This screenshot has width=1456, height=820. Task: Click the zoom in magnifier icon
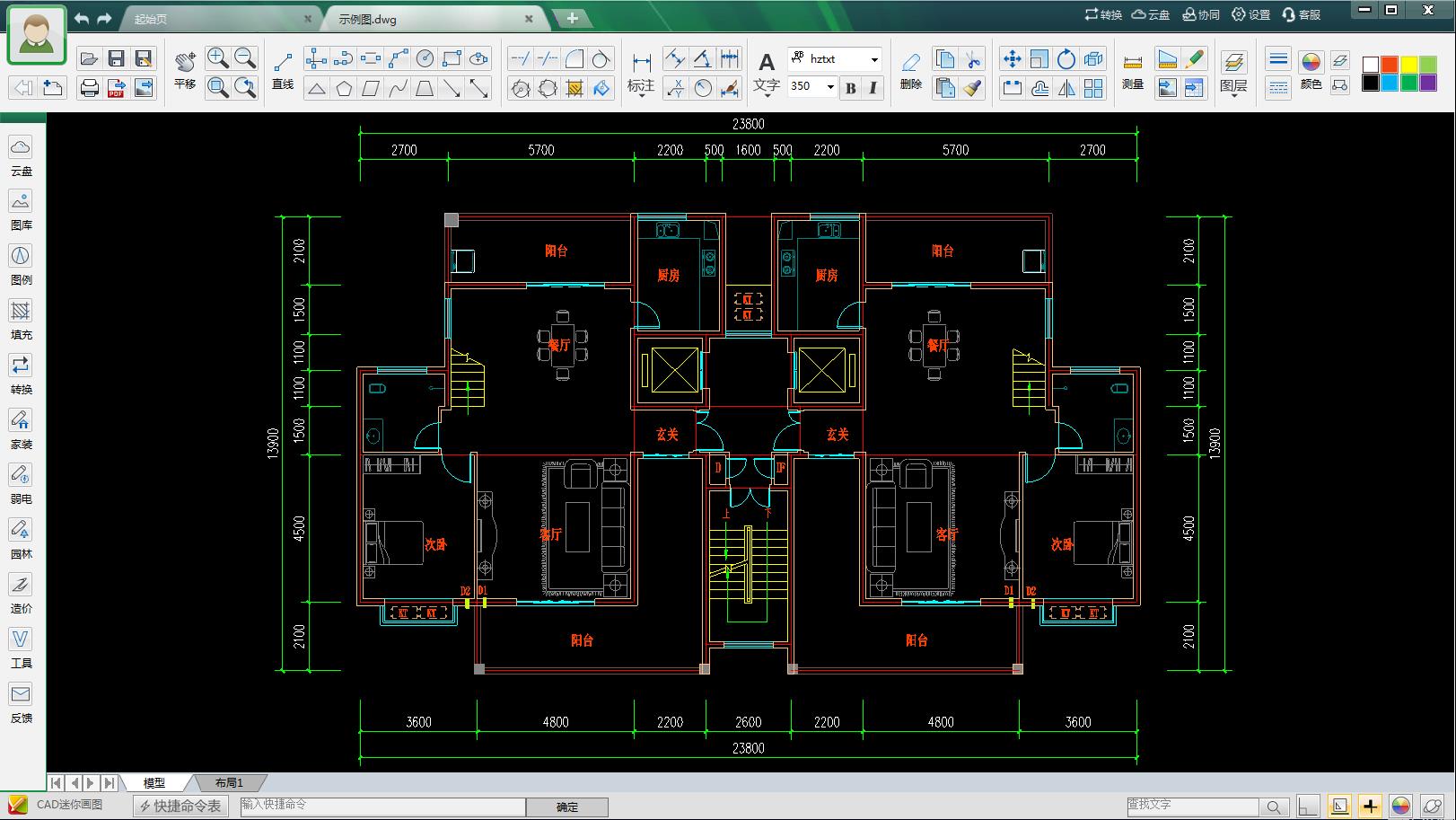[x=217, y=58]
